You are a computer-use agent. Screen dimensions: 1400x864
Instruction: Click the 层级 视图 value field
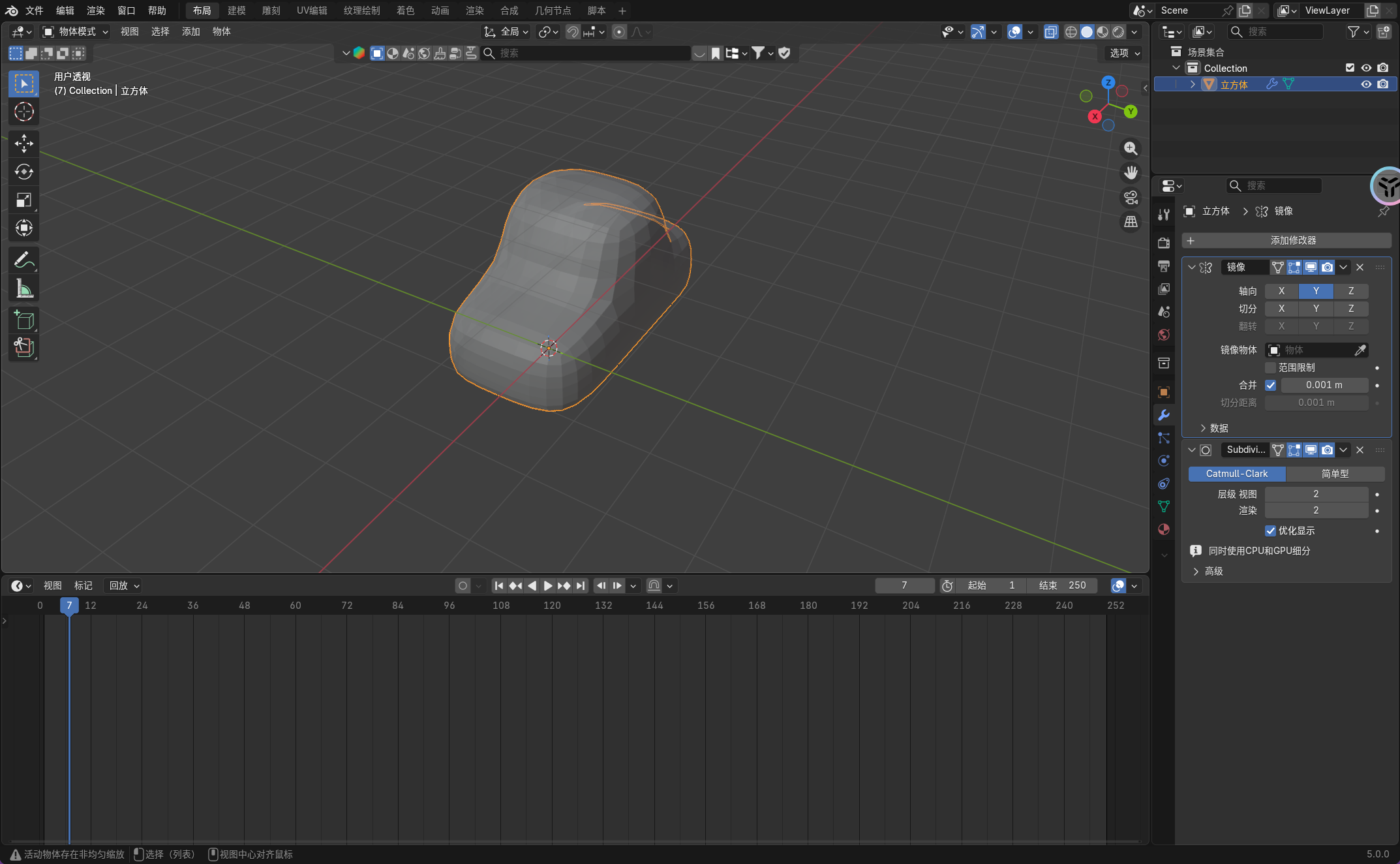point(1315,494)
